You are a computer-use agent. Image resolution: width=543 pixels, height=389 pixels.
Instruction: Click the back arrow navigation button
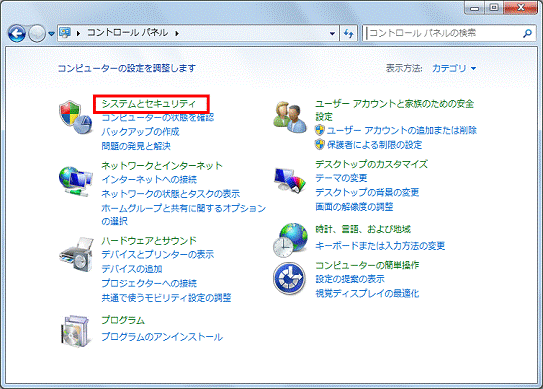pyautogui.click(x=17, y=34)
